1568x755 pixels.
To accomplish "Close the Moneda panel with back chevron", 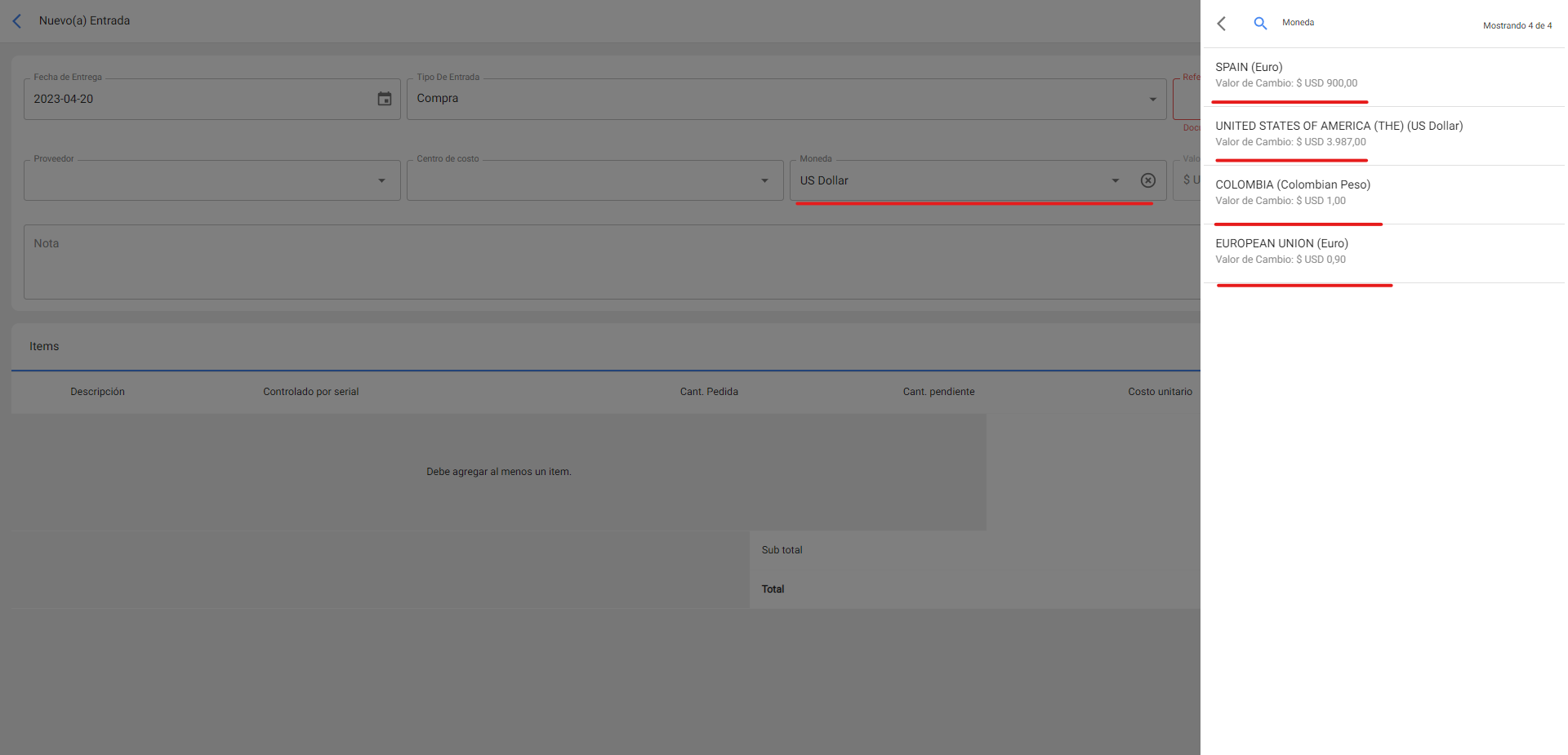I will [x=1222, y=24].
